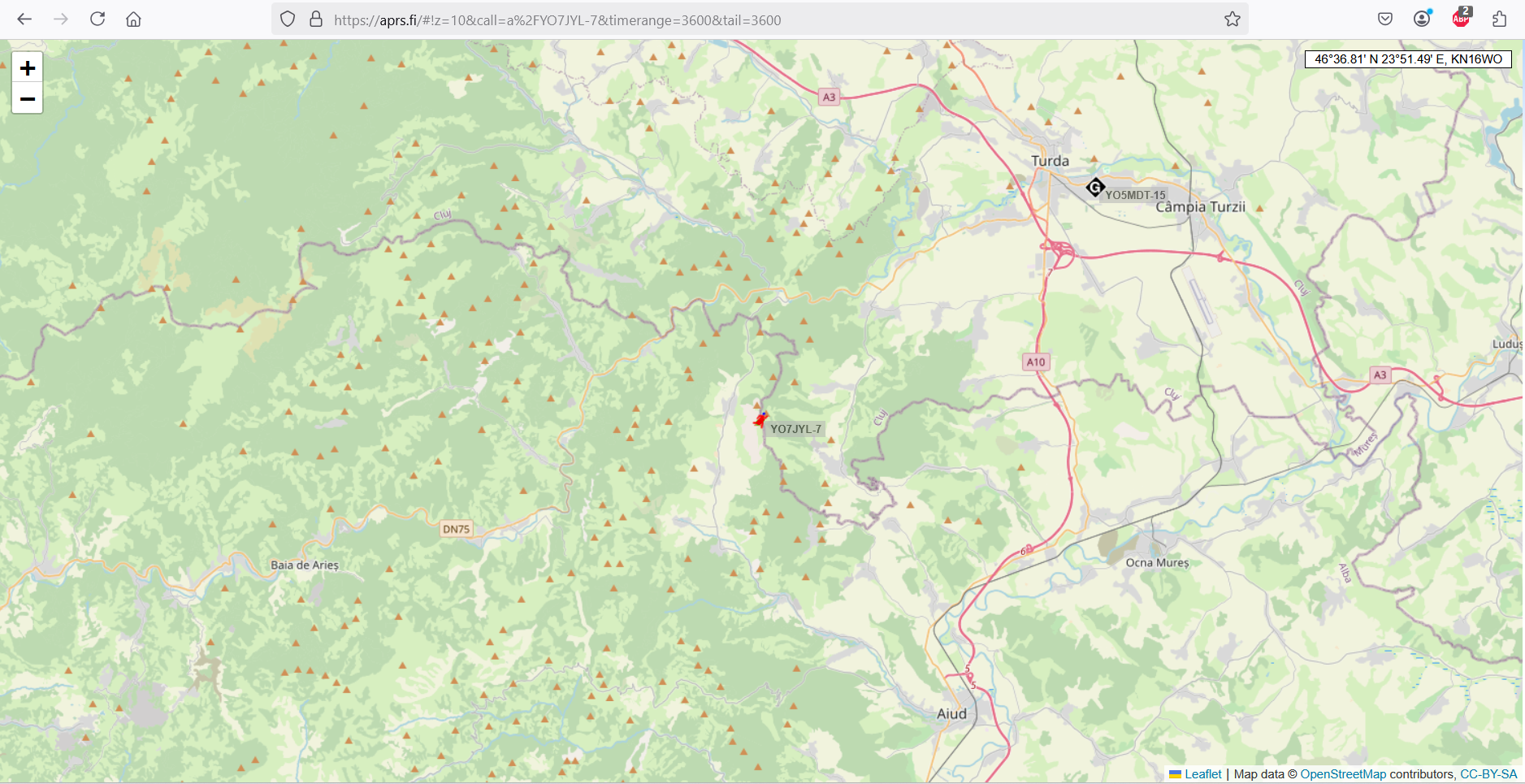The width and height of the screenshot is (1525, 784).
Task: Open the Firefox account icon
Action: (x=1422, y=19)
